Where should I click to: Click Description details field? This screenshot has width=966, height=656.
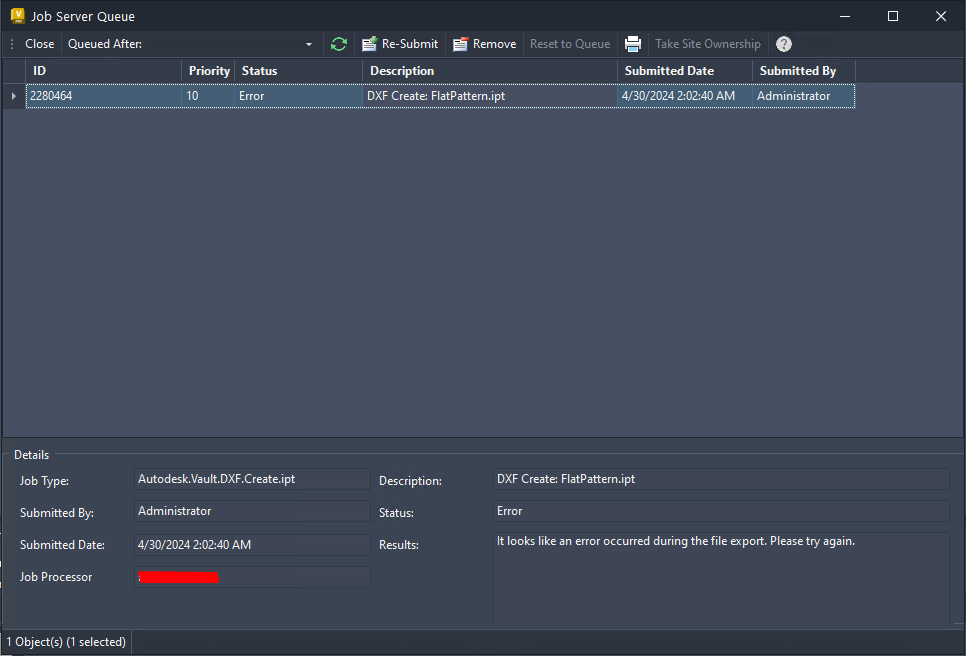point(721,479)
